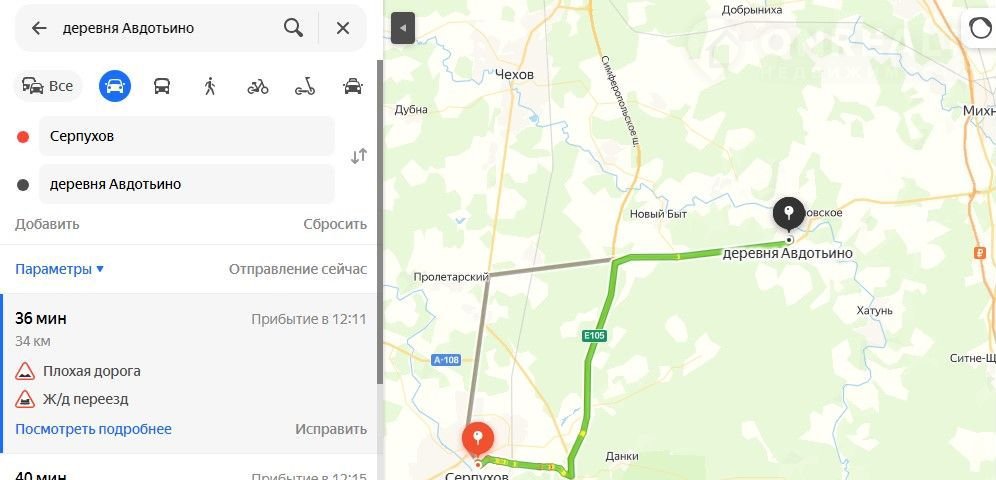Select the bus transport mode

162,86
